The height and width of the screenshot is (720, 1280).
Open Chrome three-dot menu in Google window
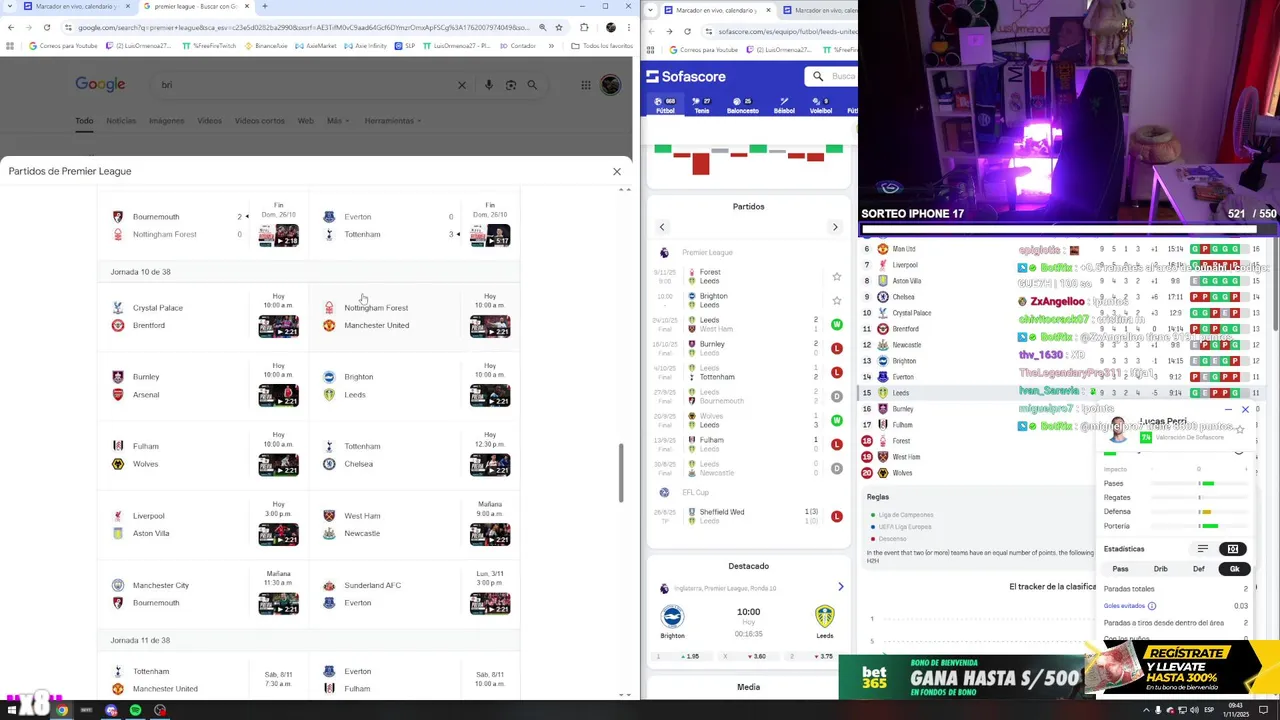(628, 27)
